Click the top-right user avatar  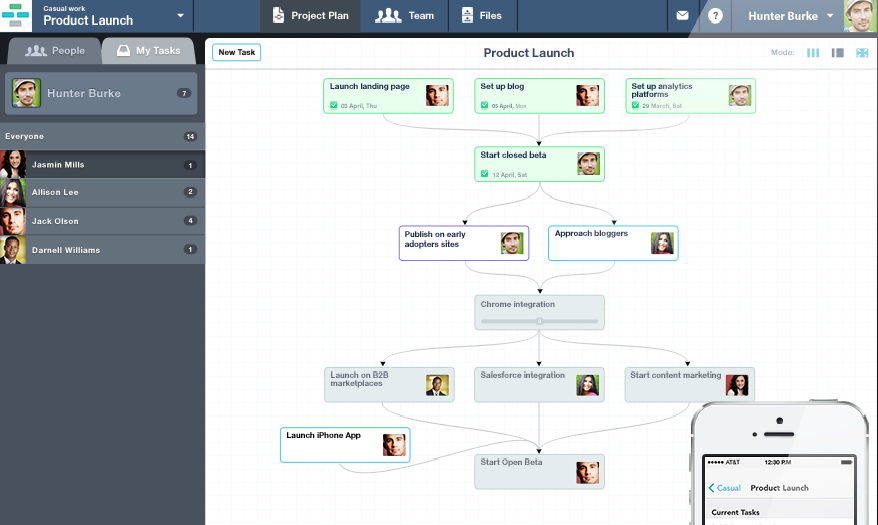[x=860, y=16]
